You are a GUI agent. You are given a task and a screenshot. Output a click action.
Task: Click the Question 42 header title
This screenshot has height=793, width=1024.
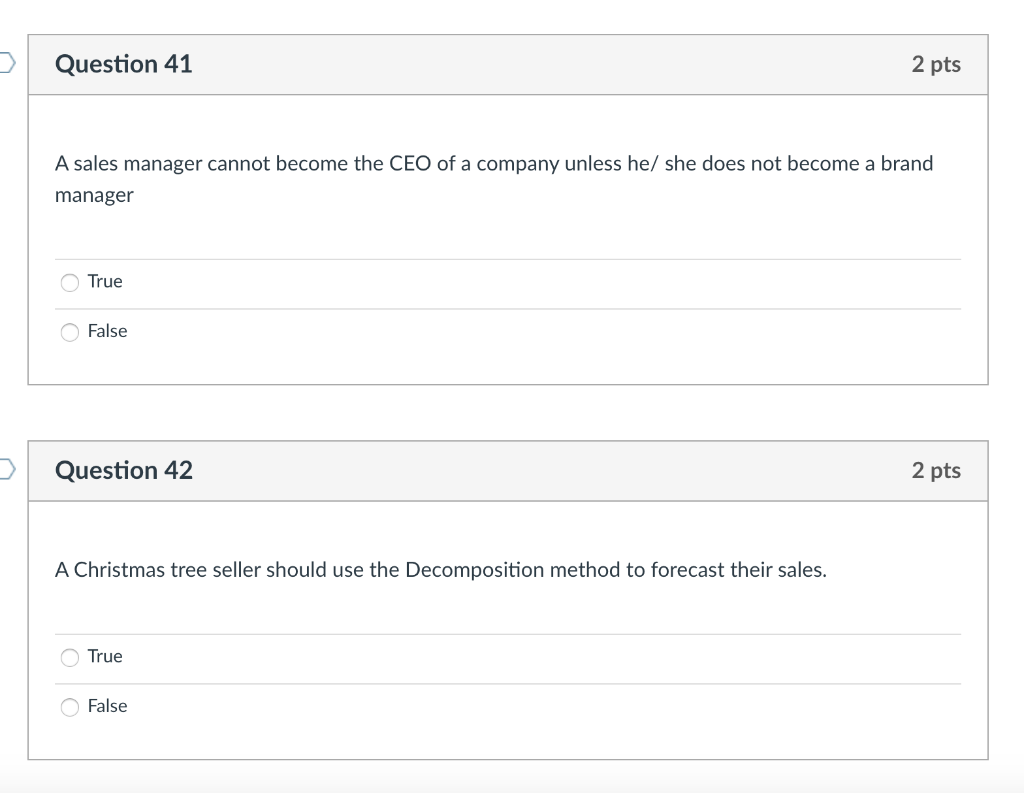[124, 469]
